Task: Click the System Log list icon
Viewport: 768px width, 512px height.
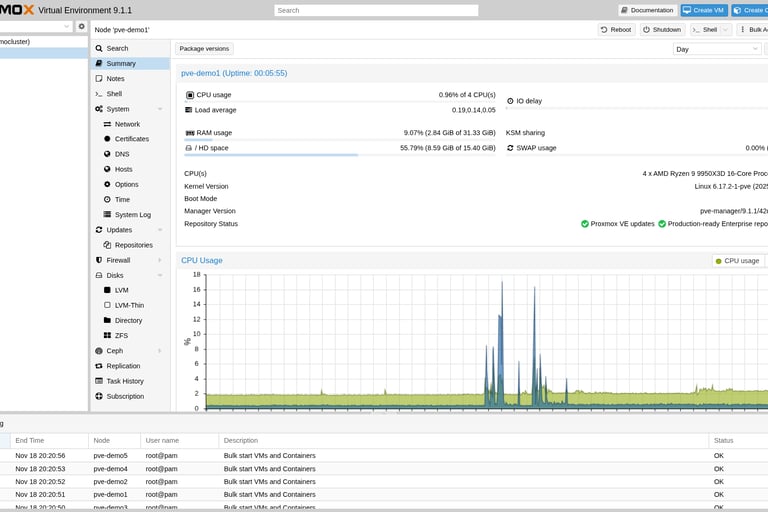Action: [x=107, y=215]
